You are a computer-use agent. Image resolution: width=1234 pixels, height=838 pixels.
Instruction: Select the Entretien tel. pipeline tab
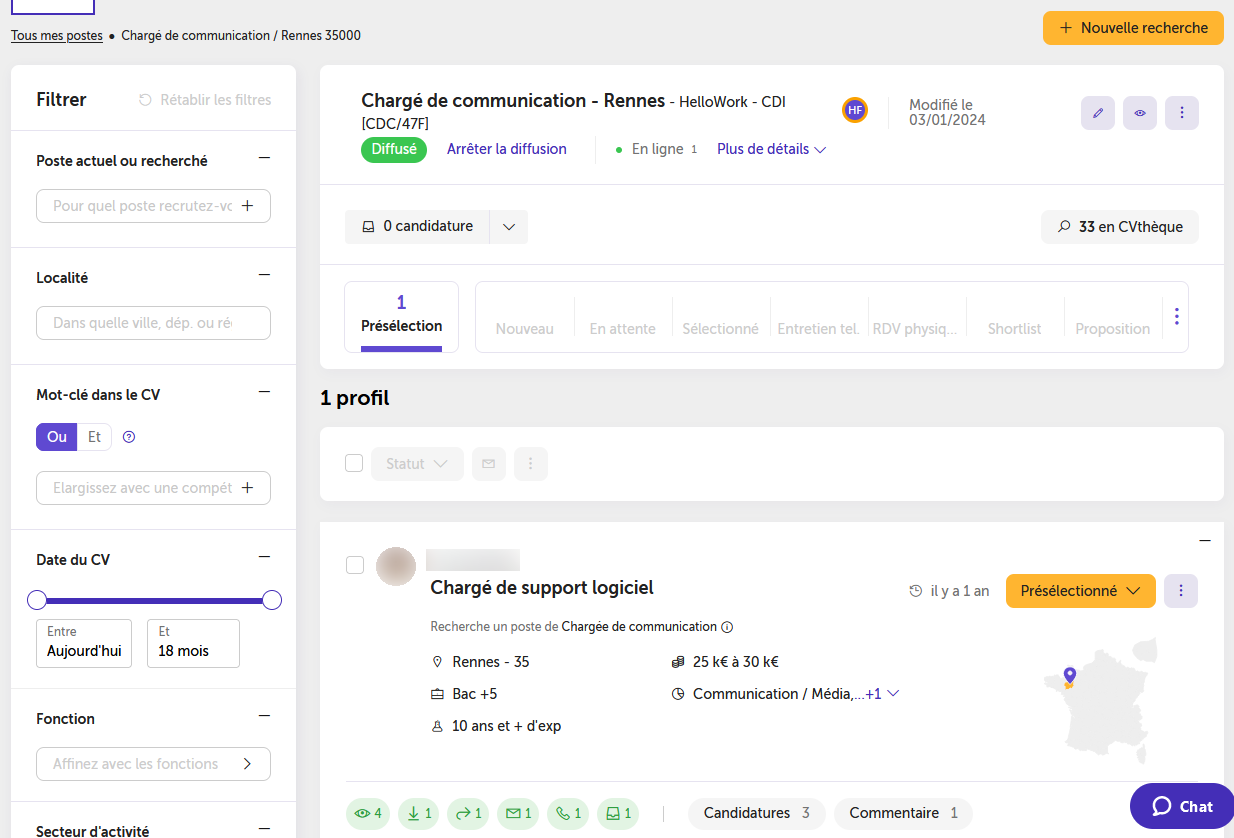tap(818, 329)
